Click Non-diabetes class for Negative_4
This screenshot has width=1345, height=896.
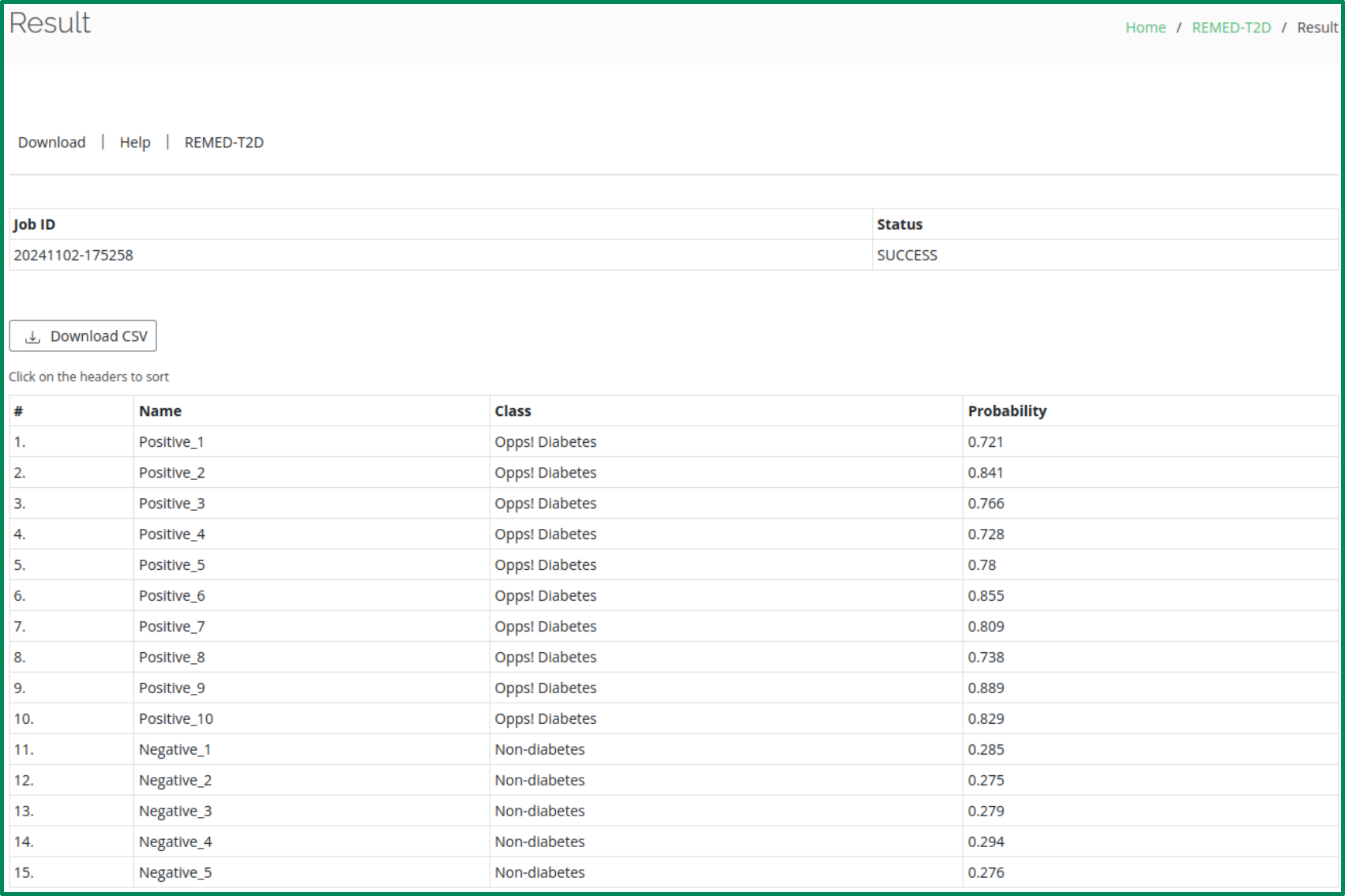[x=539, y=842]
